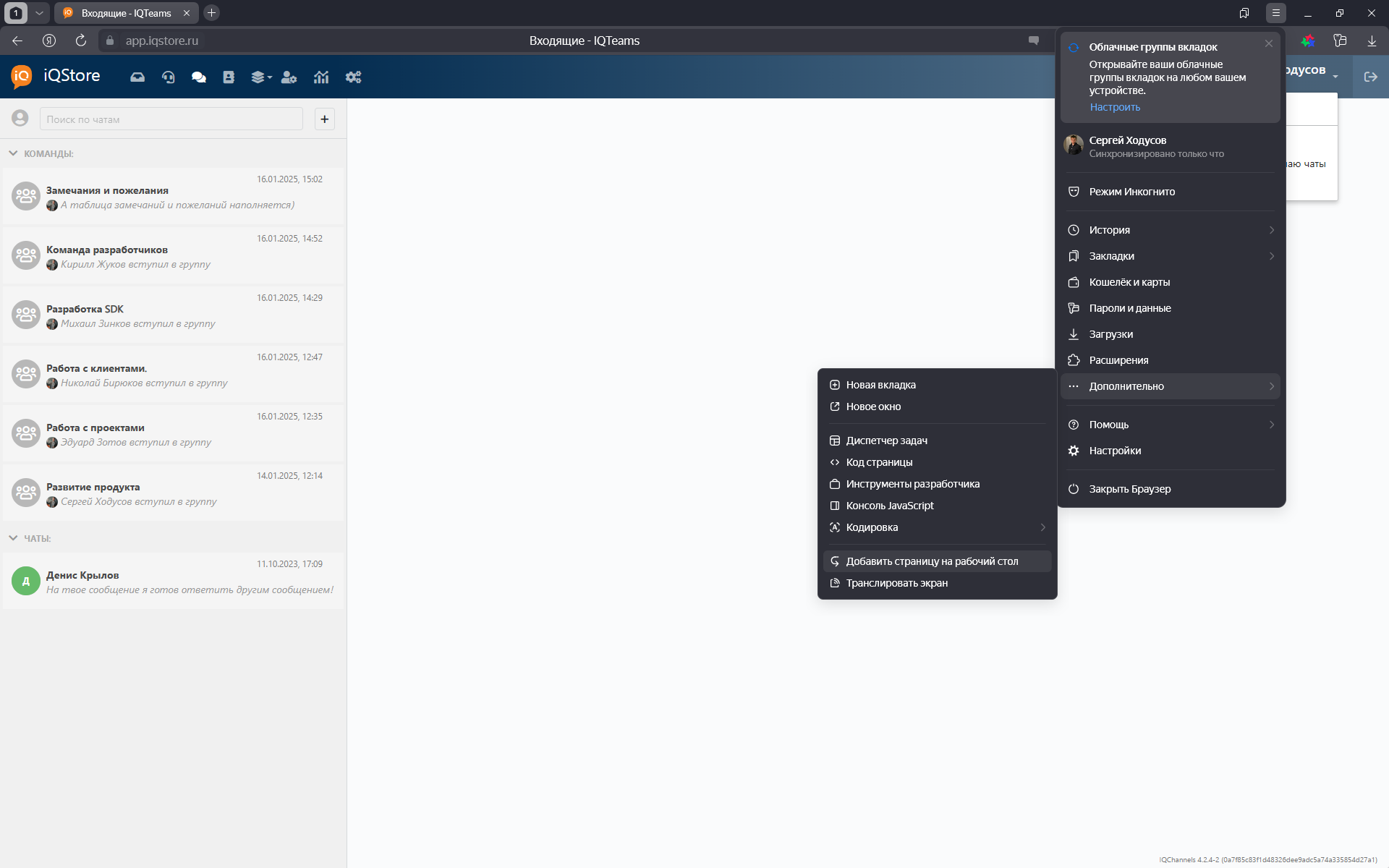Open 'Расширения' menu item

(x=1171, y=360)
